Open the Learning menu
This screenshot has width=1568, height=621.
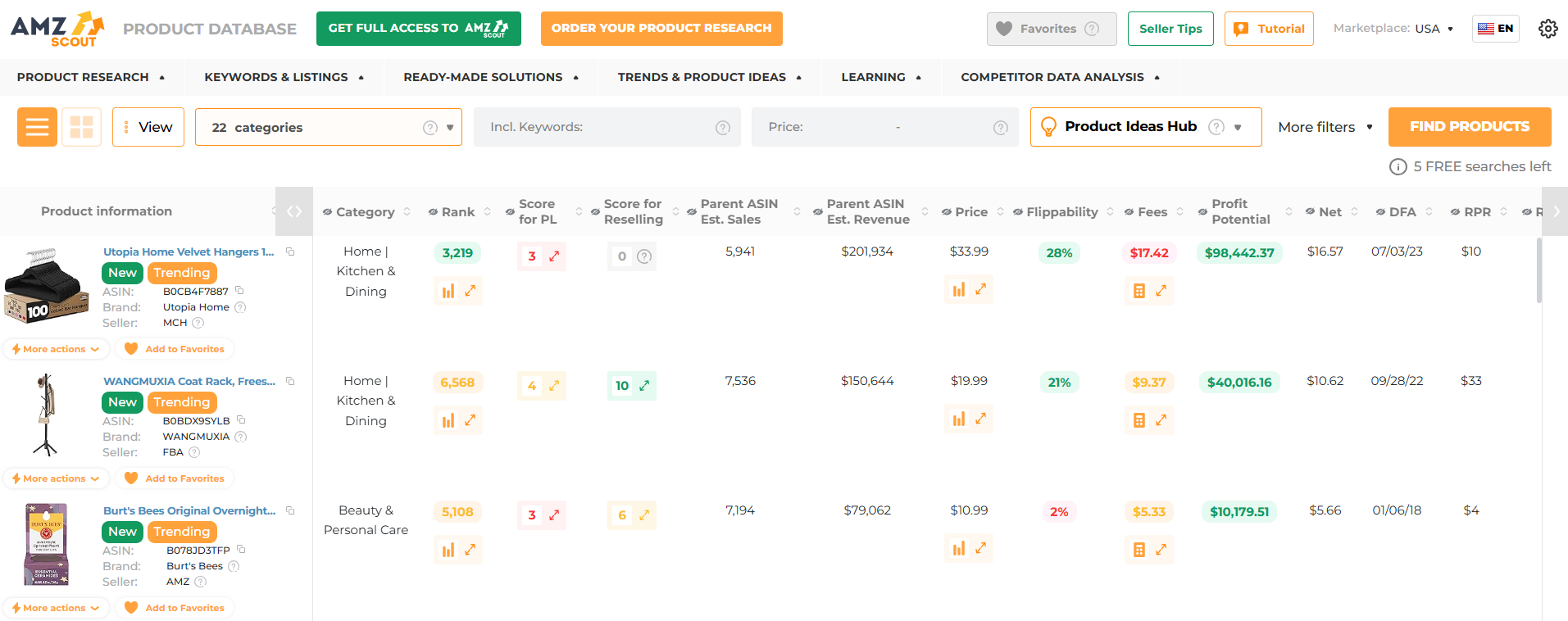pyautogui.click(x=881, y=77)
